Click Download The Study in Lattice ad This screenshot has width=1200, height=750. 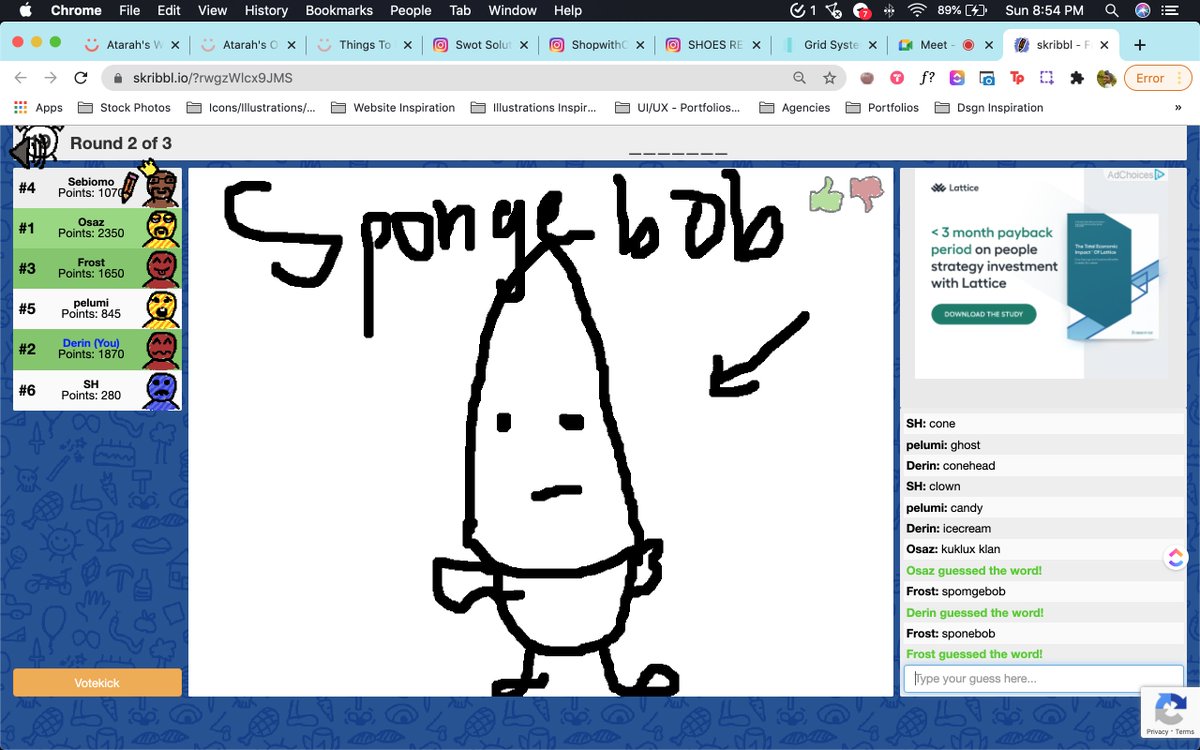point(985,314)
